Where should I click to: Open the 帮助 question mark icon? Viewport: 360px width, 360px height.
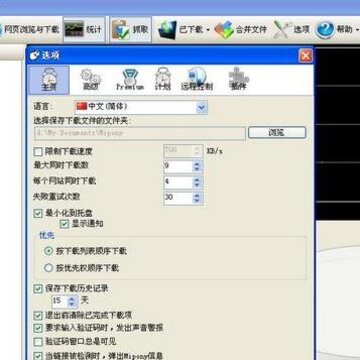pyautogui.click(x=325, y=30)
